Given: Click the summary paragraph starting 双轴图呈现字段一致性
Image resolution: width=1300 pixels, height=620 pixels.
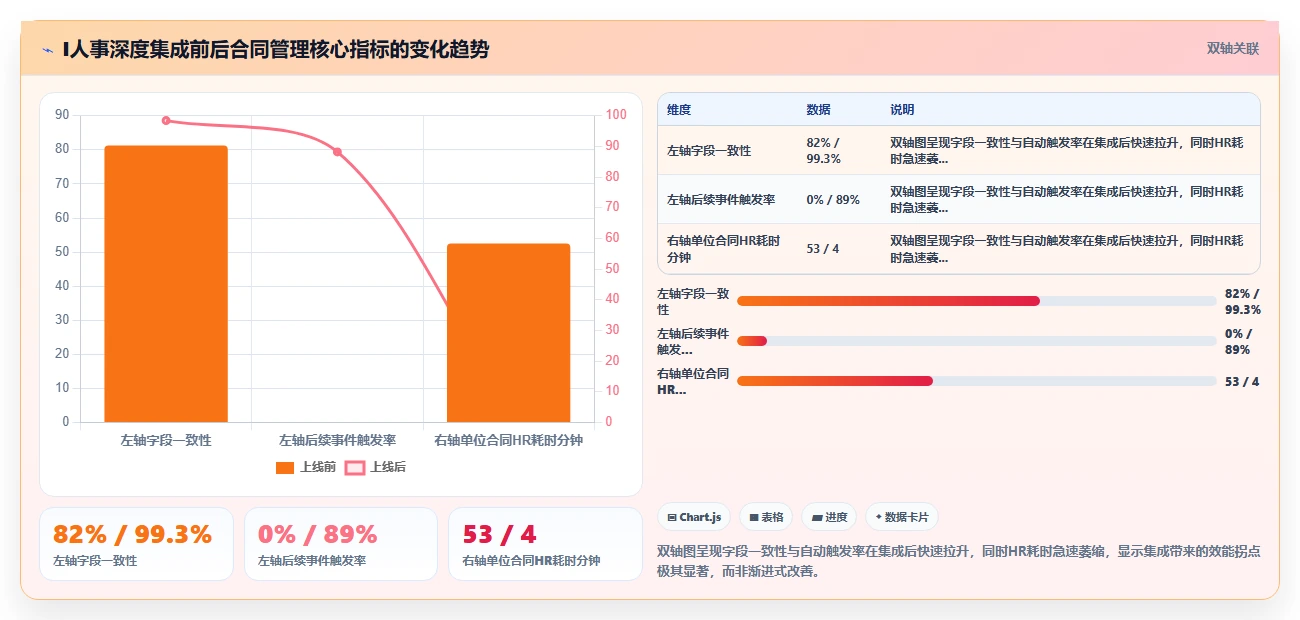Looking at the screenshot, I should 958,562.
